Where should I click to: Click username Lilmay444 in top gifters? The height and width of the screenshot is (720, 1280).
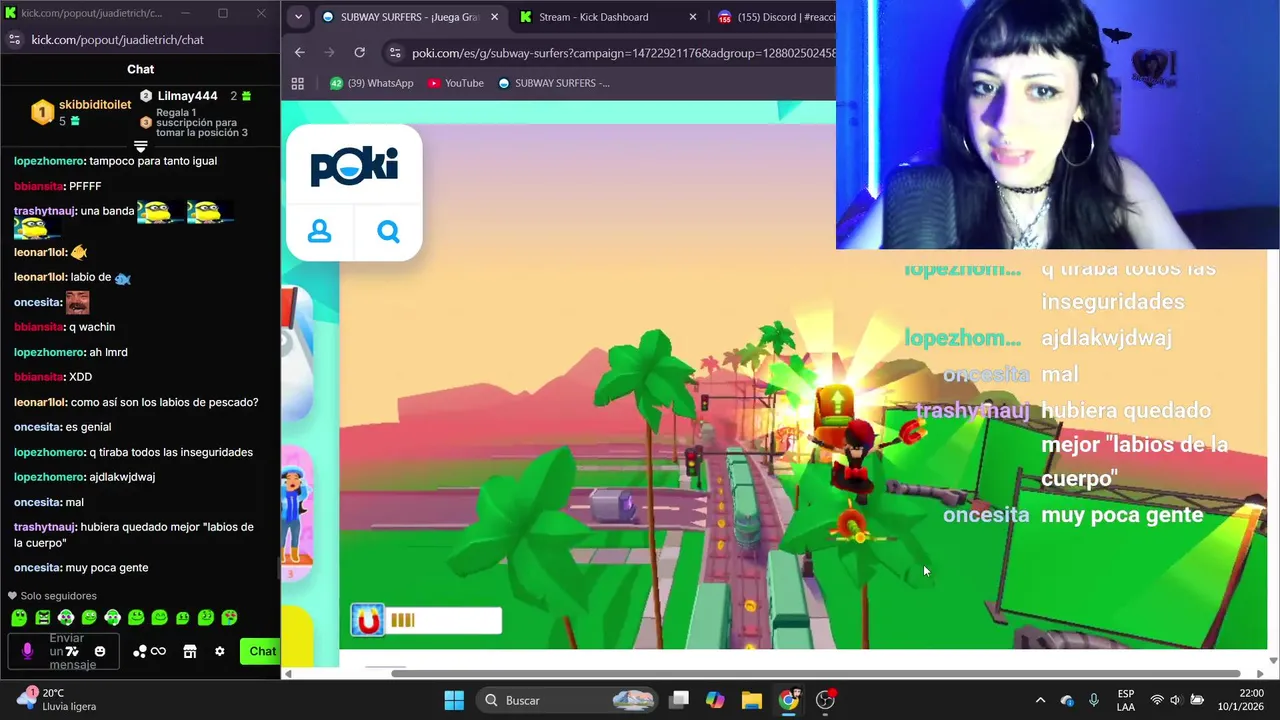coord(187,96)
